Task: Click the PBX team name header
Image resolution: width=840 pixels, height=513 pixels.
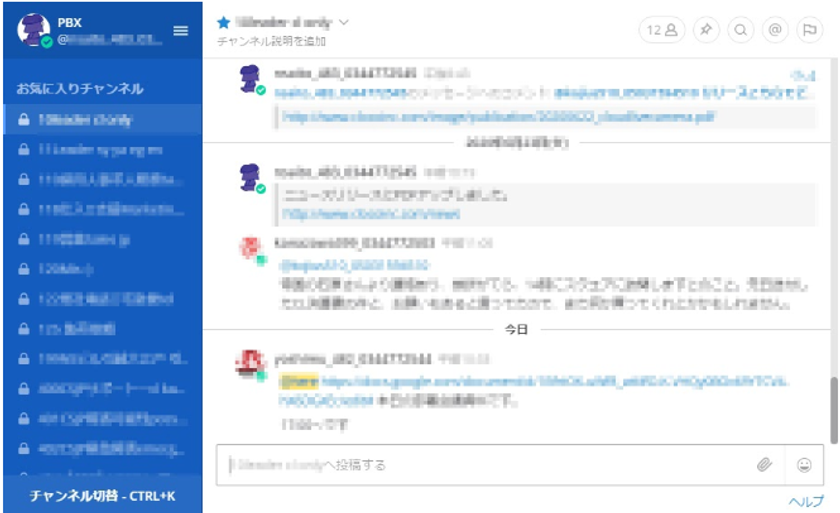Action: (70, 23)
